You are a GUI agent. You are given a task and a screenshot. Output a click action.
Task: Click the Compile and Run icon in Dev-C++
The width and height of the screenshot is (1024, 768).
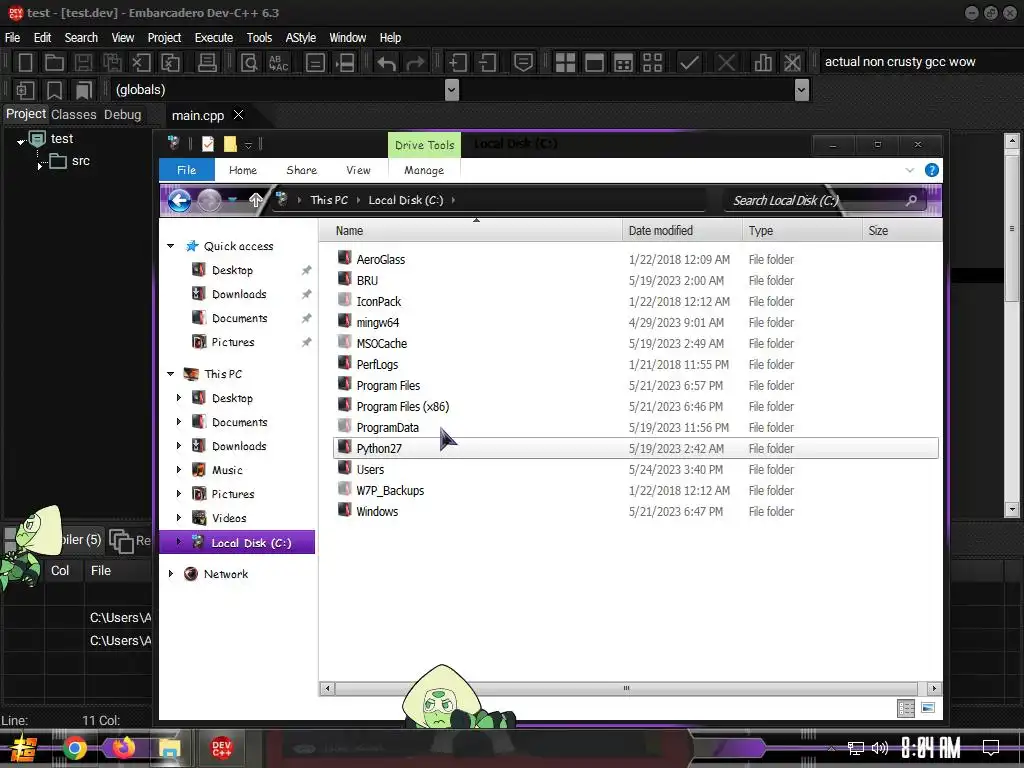(x=624, y=63)
